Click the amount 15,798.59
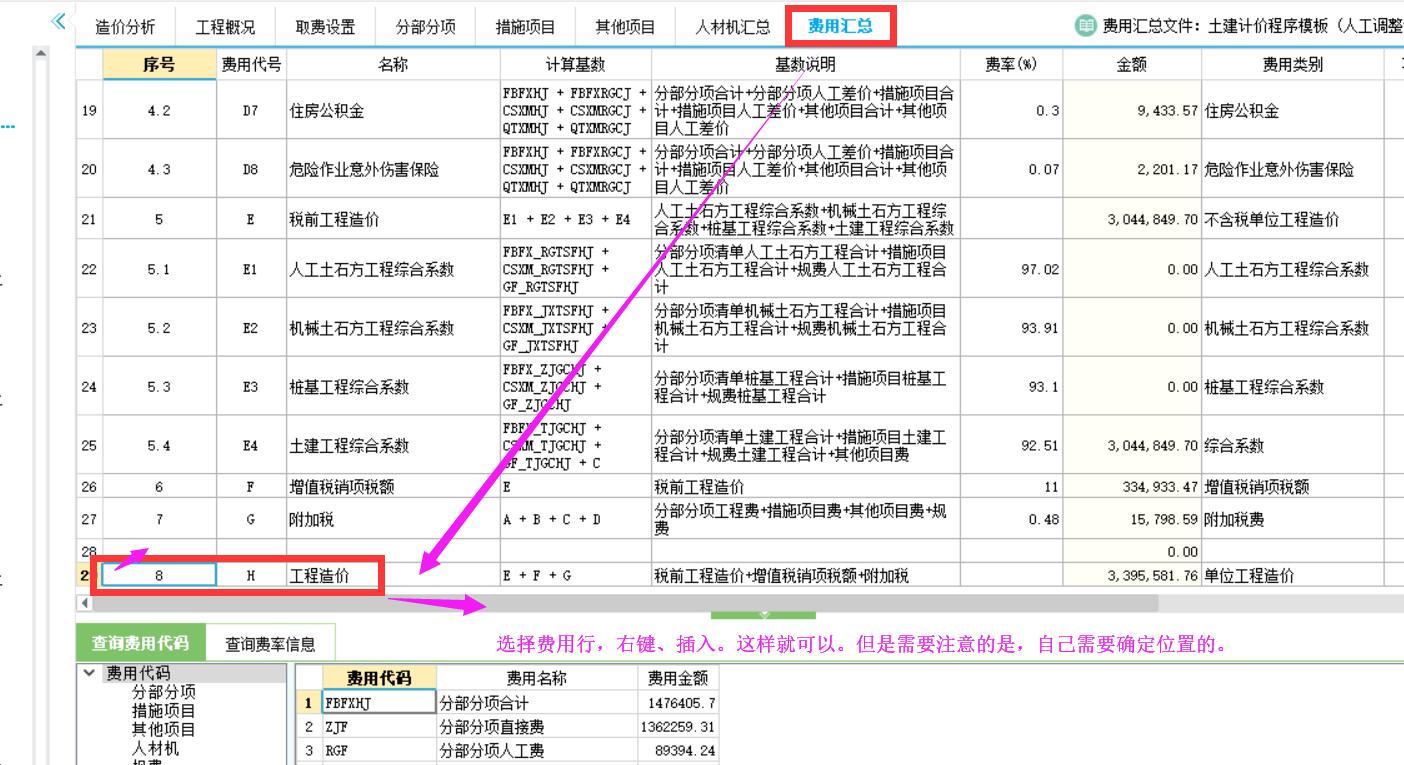 [x=1132, y=519]
